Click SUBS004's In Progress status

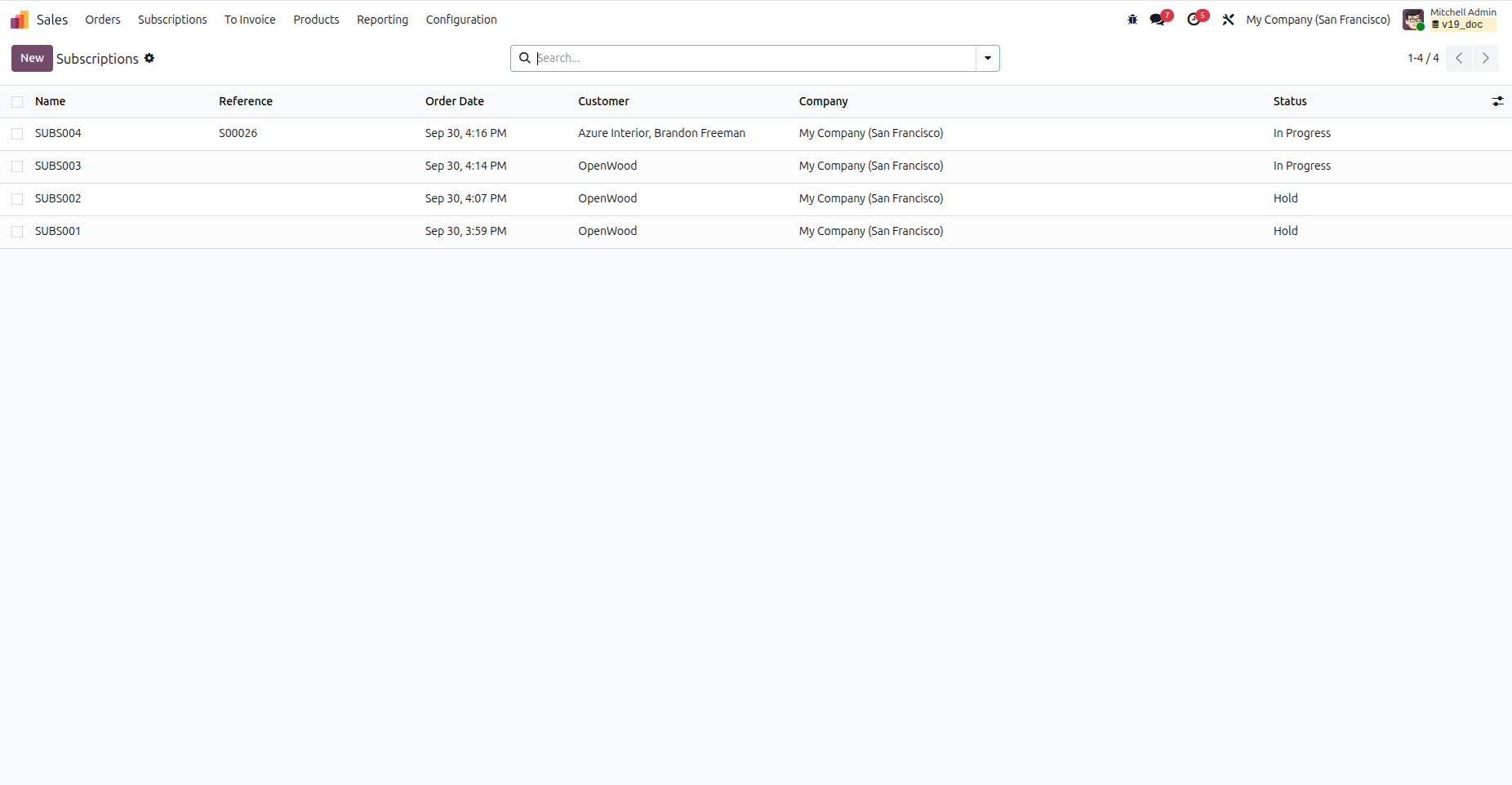tap(1301, 133)
